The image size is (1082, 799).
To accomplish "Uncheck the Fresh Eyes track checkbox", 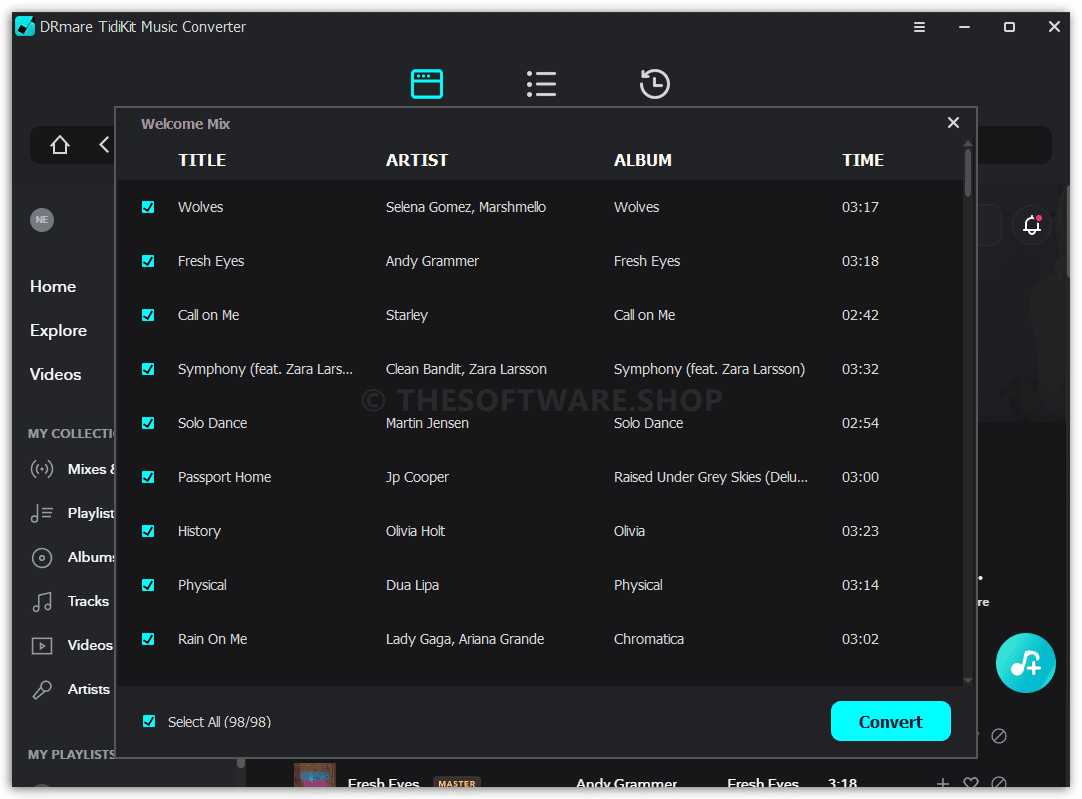I will click(148, 261).
